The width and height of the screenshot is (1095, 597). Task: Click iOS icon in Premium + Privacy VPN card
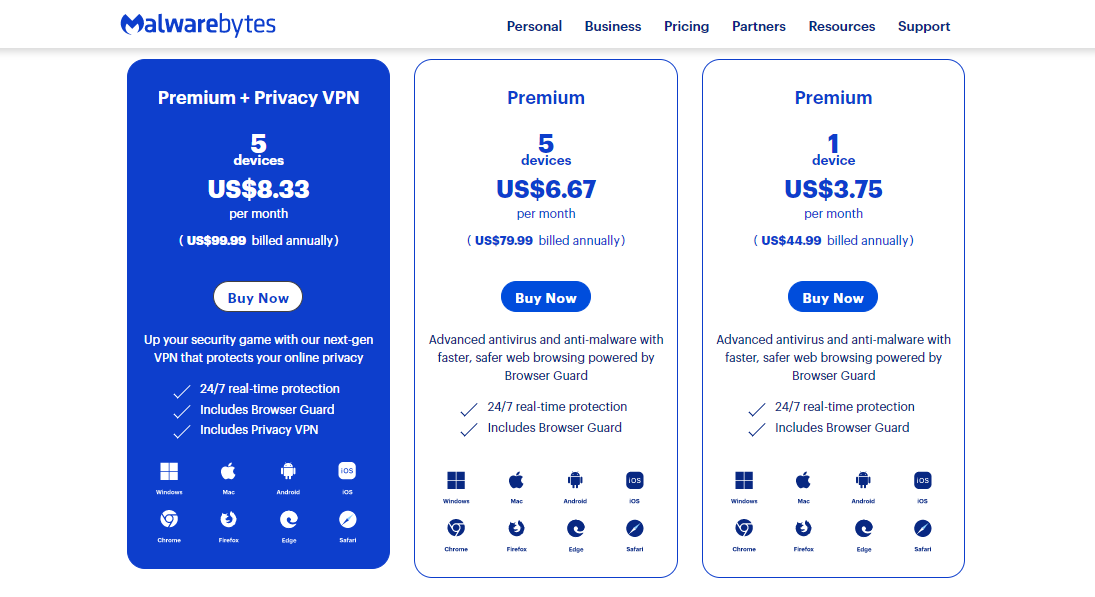[347, 471]
